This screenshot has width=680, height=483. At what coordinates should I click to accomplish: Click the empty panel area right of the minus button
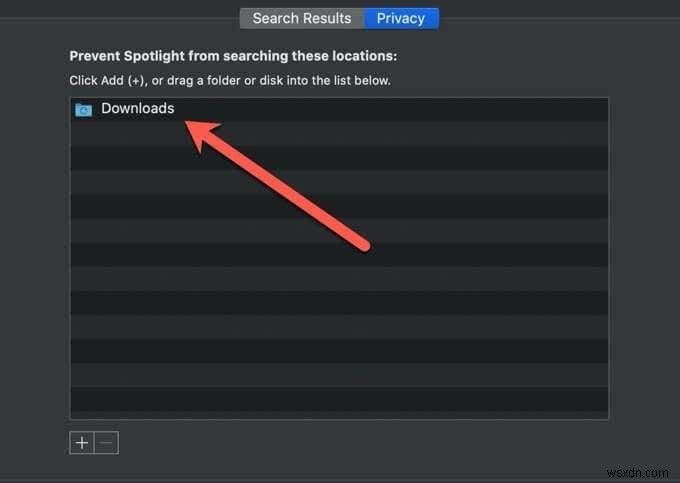[350, 443]
